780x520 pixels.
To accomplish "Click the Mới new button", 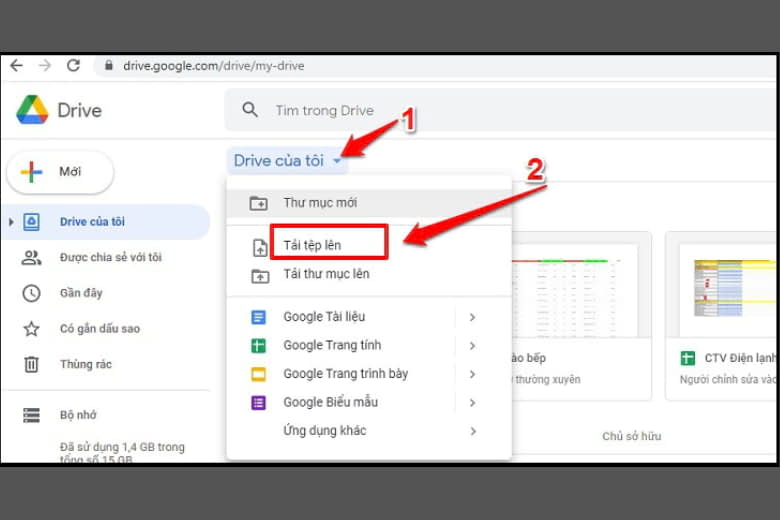I will click(x=60, y=172).
